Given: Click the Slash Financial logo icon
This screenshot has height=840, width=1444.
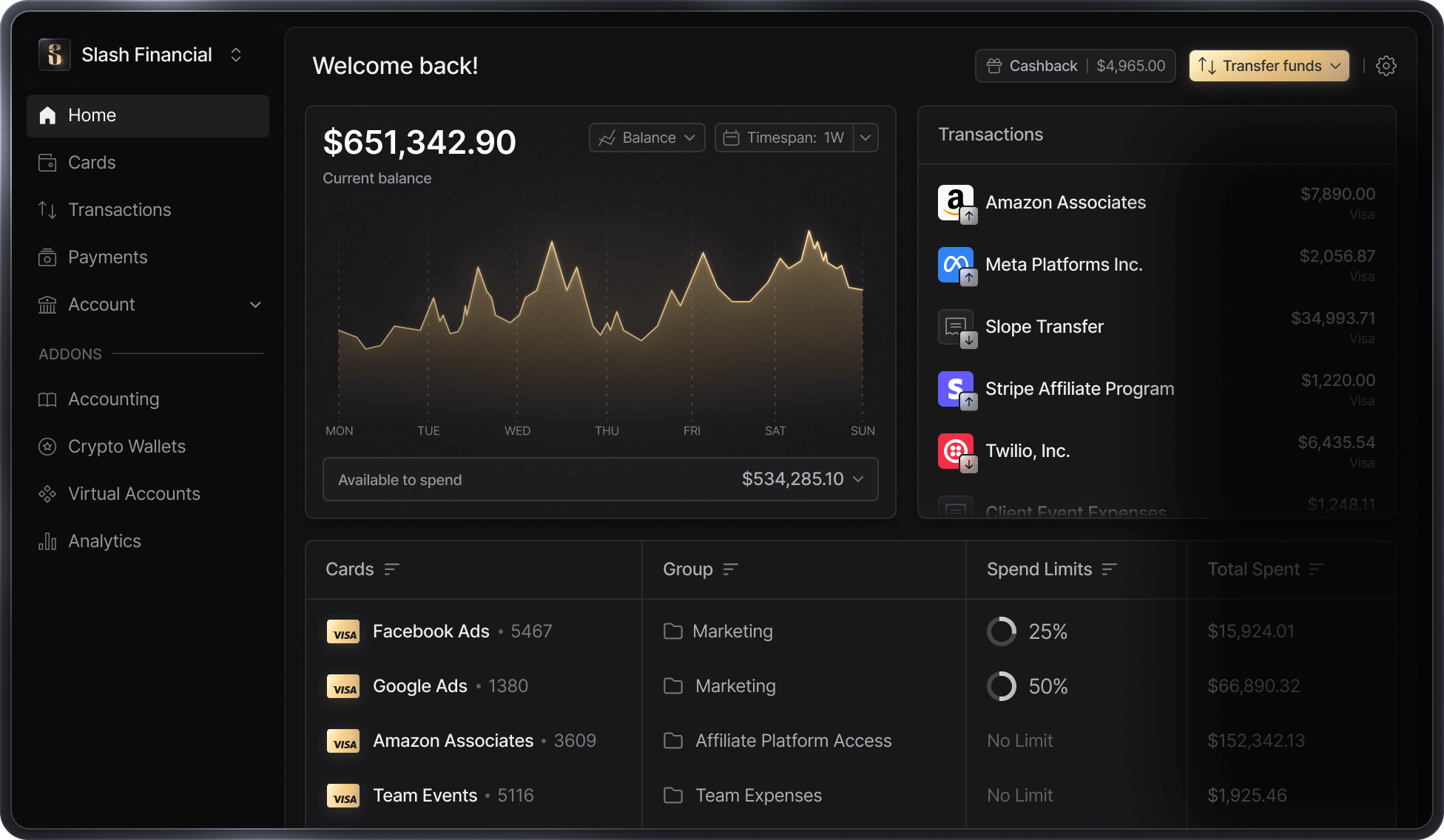Looking at the screenshot, I should tap(55, 55).
